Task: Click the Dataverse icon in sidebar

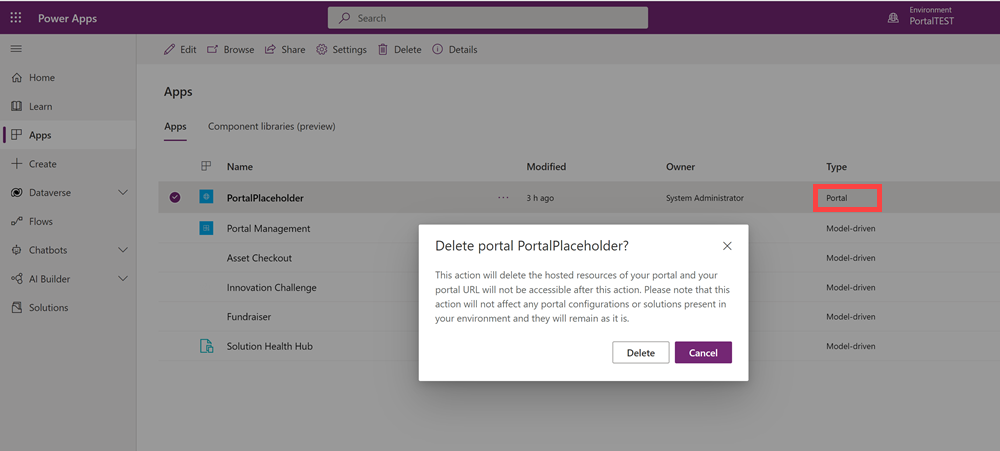Action: point(17,192)
